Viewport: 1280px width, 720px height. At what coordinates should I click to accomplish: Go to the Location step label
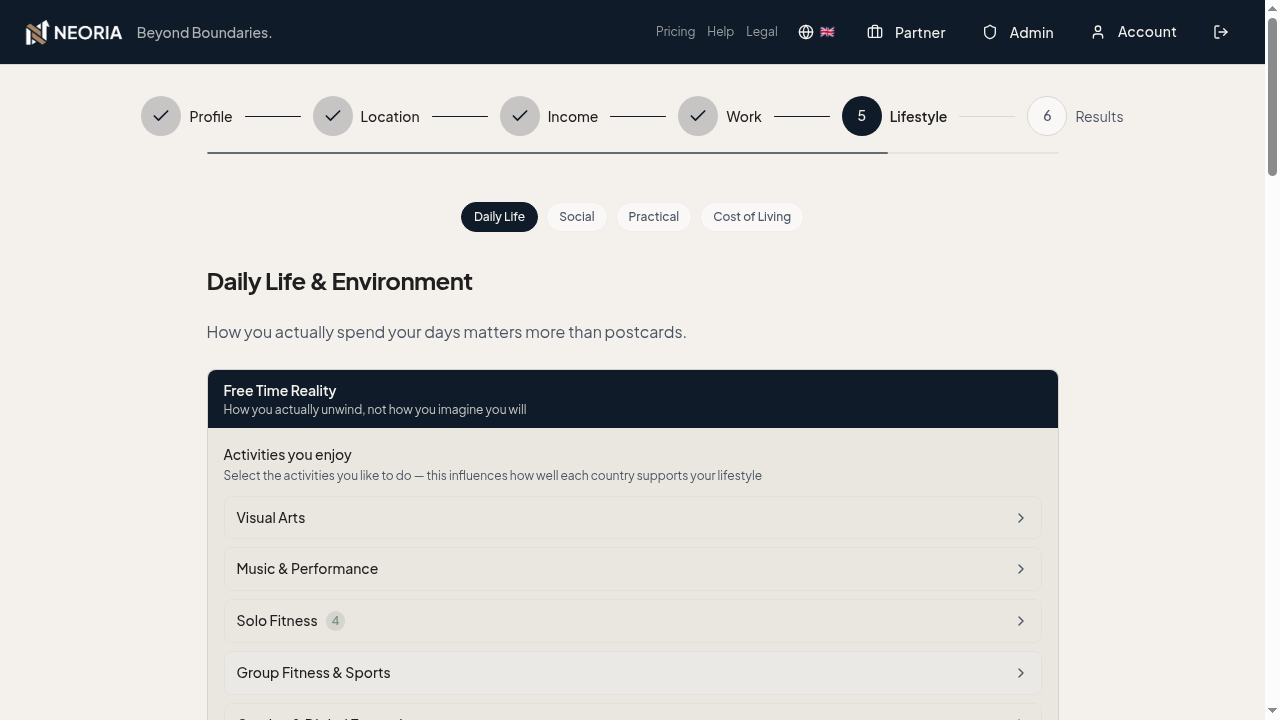(390, 117)
